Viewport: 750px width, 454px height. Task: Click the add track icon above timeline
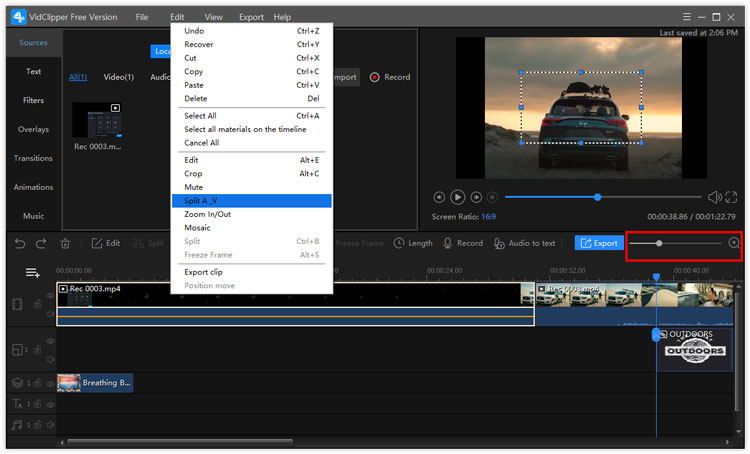(33, 273)
